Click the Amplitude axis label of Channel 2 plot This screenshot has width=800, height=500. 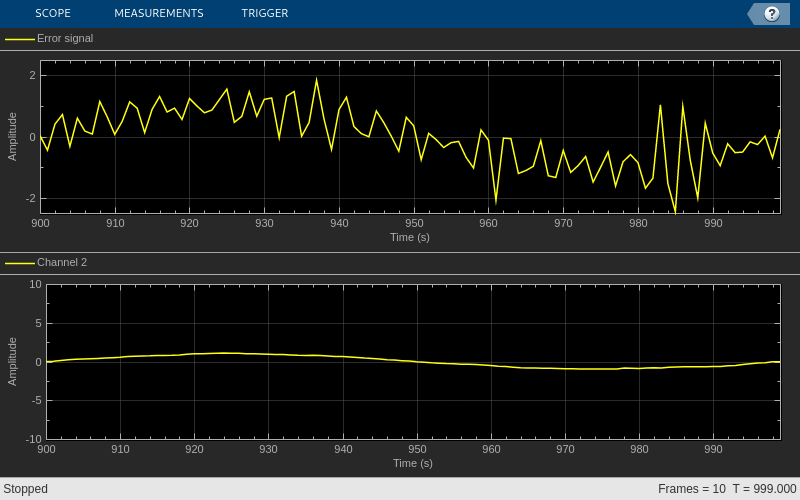12,362
